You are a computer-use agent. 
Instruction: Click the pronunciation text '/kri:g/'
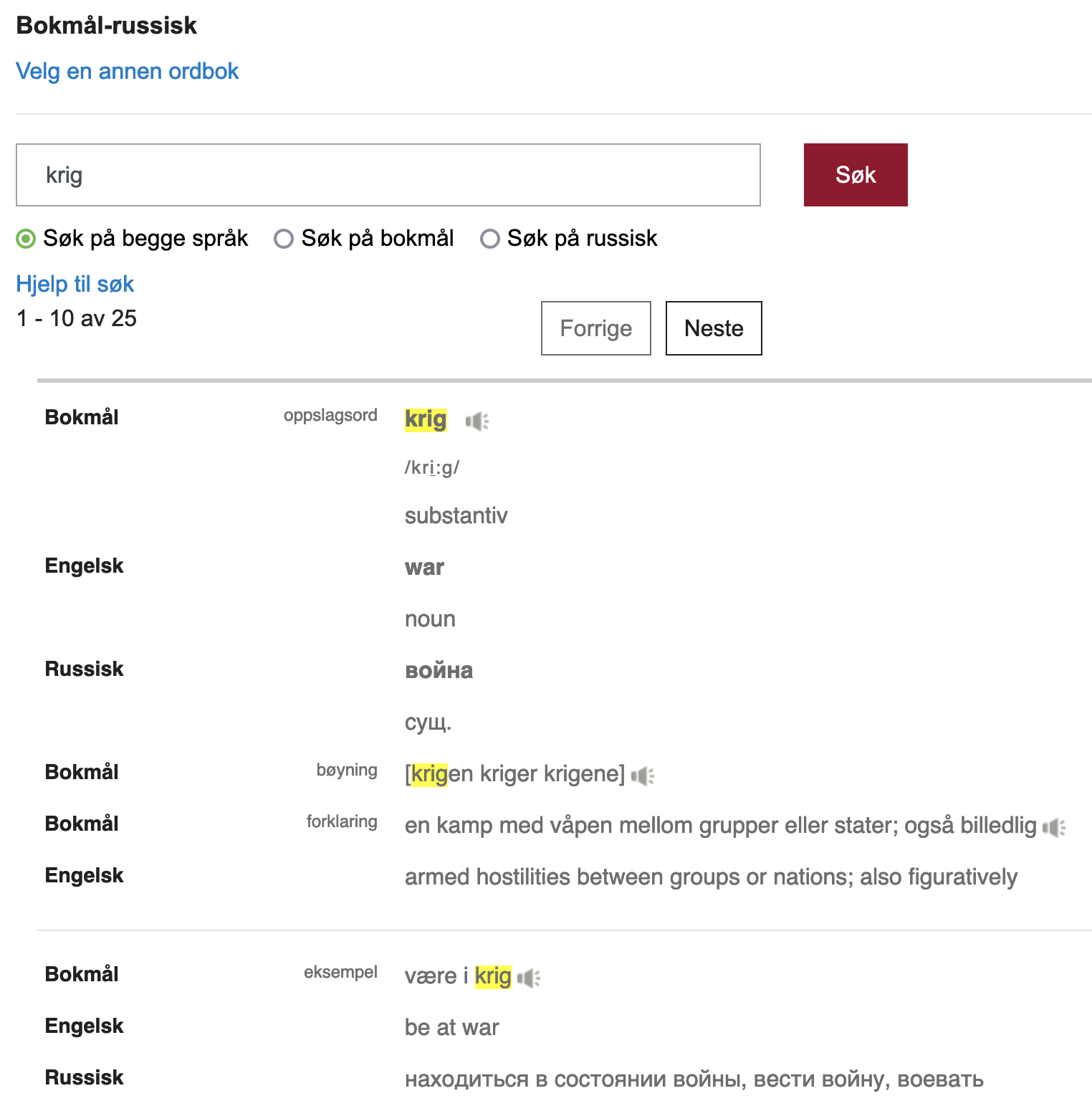pyautogui.click(x=432, y=467)
